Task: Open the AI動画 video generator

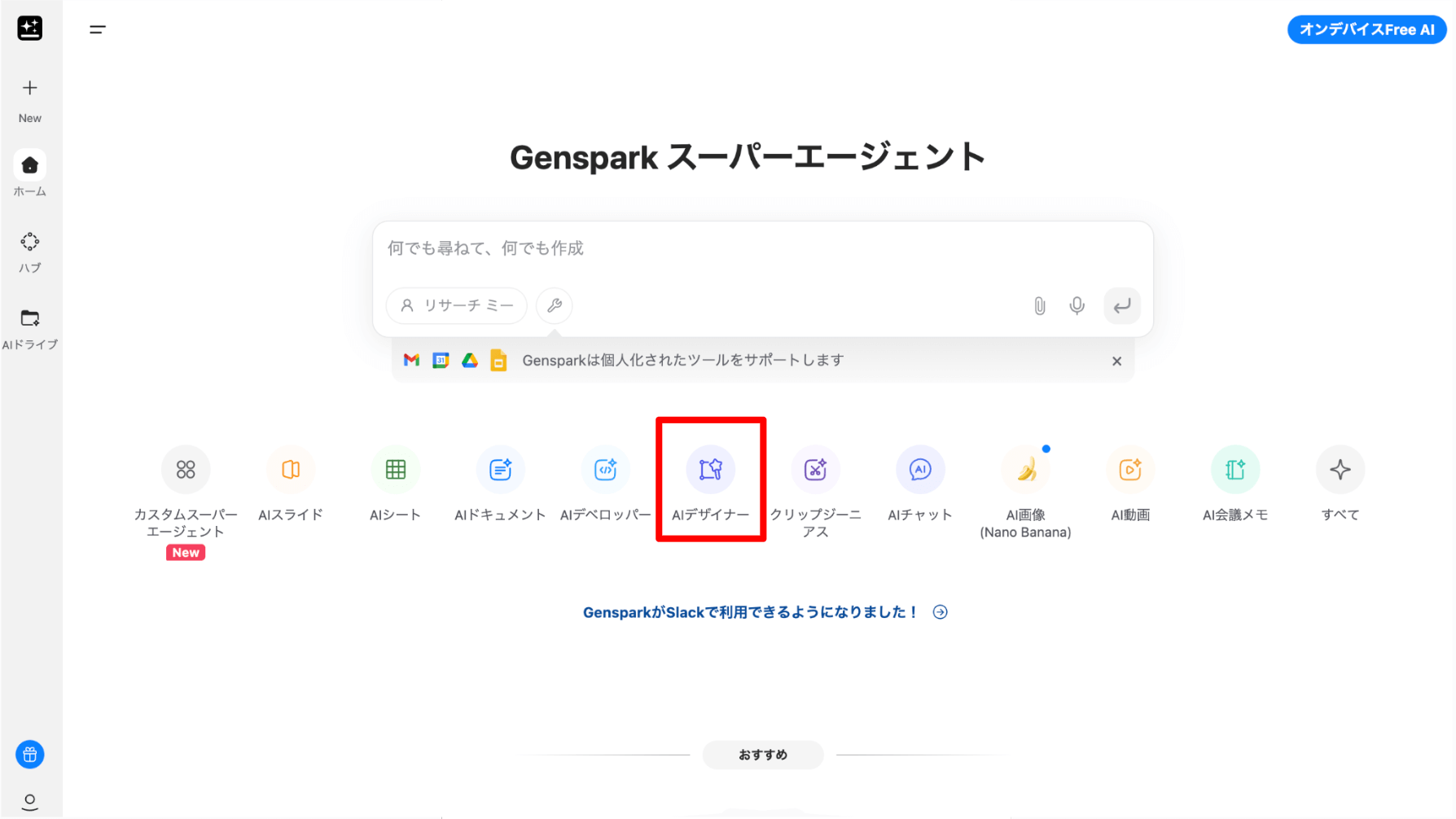Action: (x=1130, y=470)
